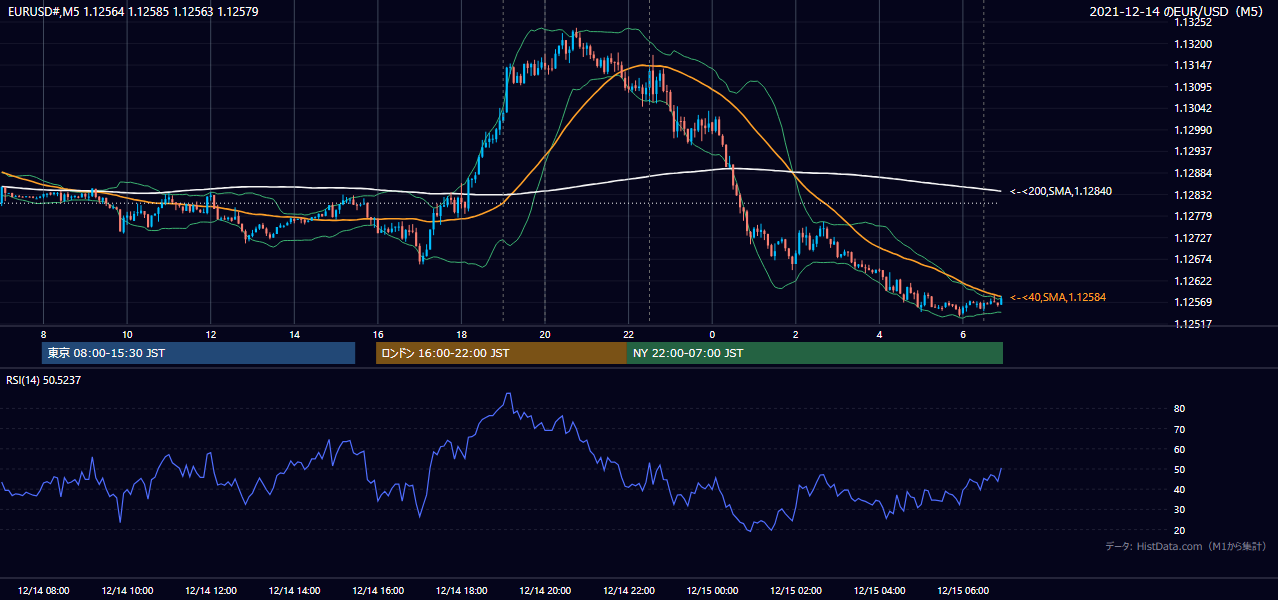Click hour label 12 below price chart

click(x=211, y=334)
